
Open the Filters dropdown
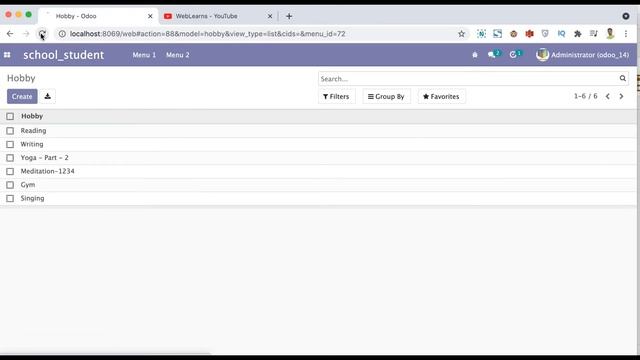336,96
